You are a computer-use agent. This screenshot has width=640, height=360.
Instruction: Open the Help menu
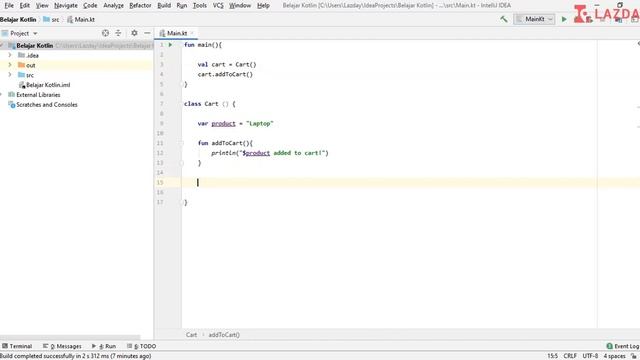[x=263, y=6]
